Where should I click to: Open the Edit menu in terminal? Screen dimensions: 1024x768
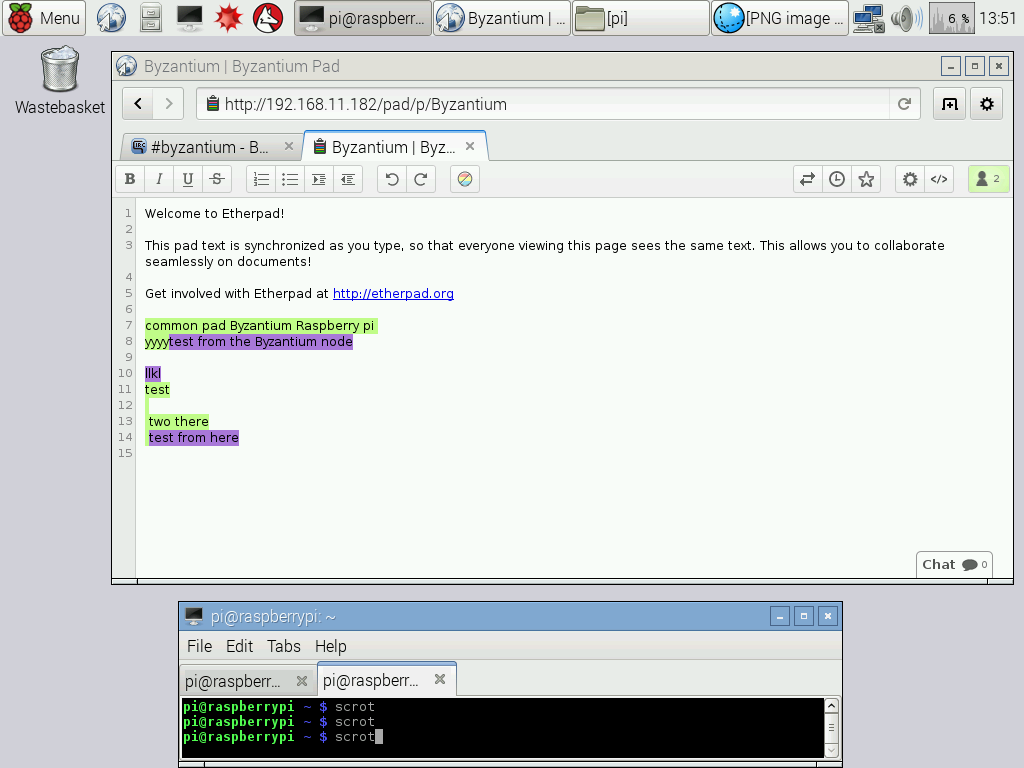239,646
